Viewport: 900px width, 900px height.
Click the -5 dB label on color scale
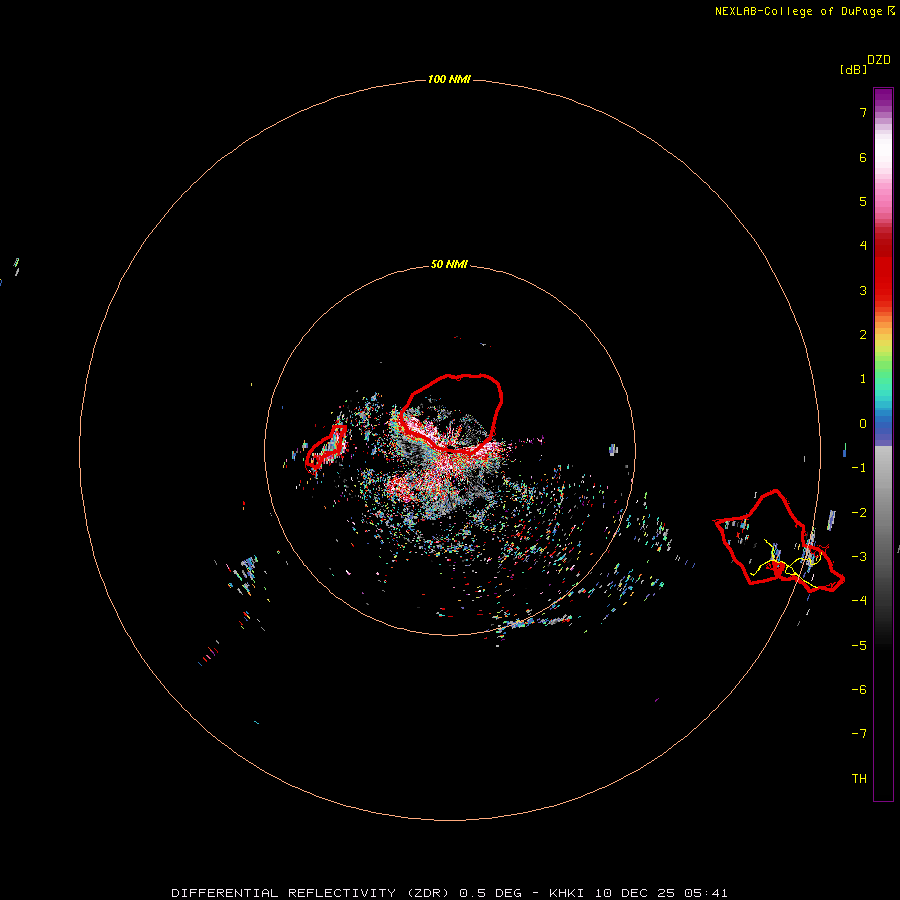coord(859,646)
